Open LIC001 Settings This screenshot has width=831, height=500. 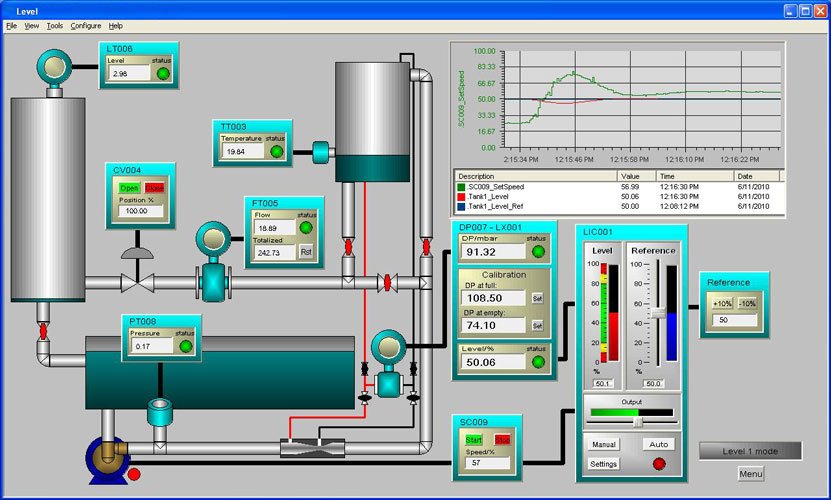coord(603,464)
